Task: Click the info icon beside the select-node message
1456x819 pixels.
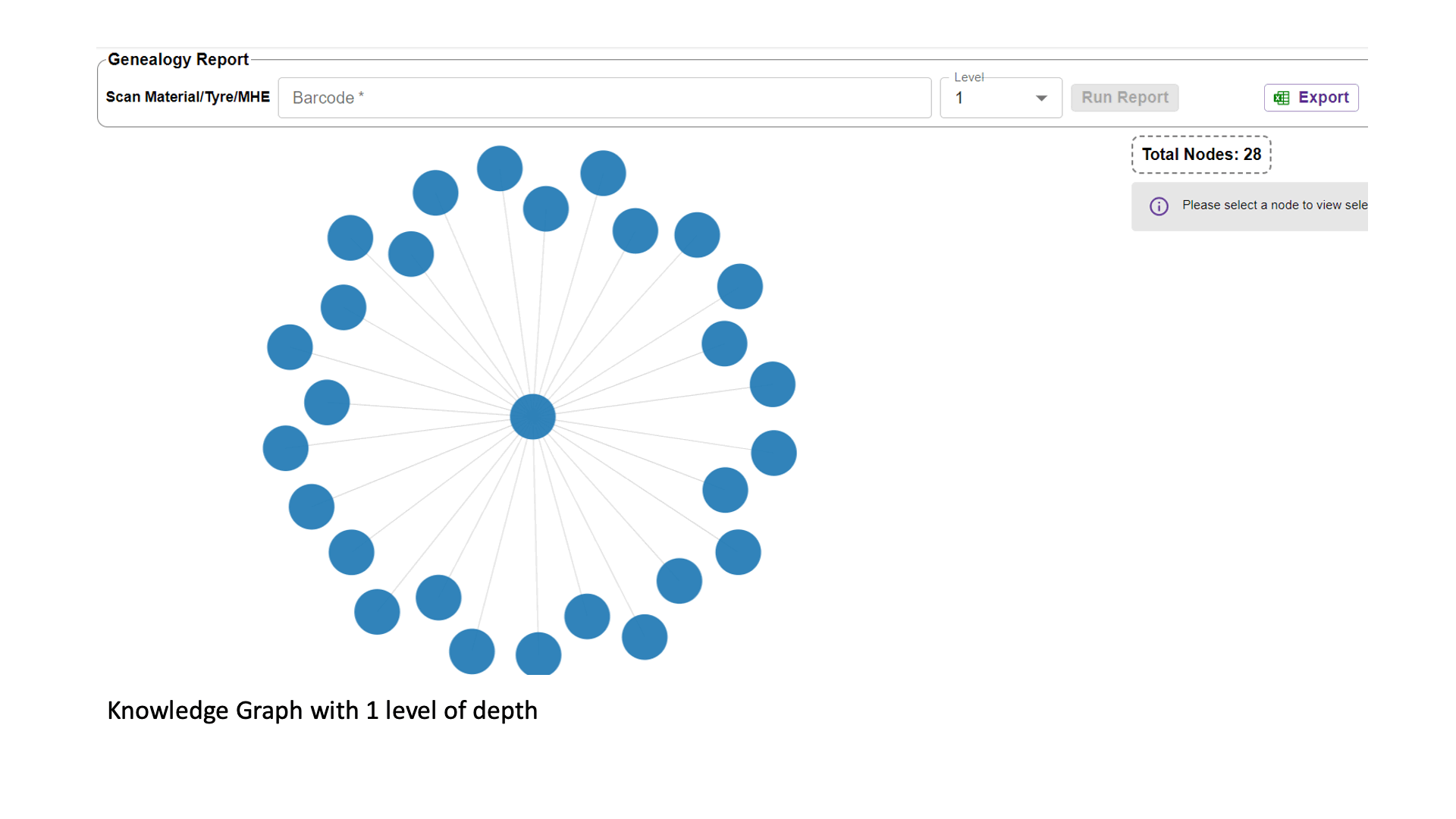Action: tap(1159, 206)
